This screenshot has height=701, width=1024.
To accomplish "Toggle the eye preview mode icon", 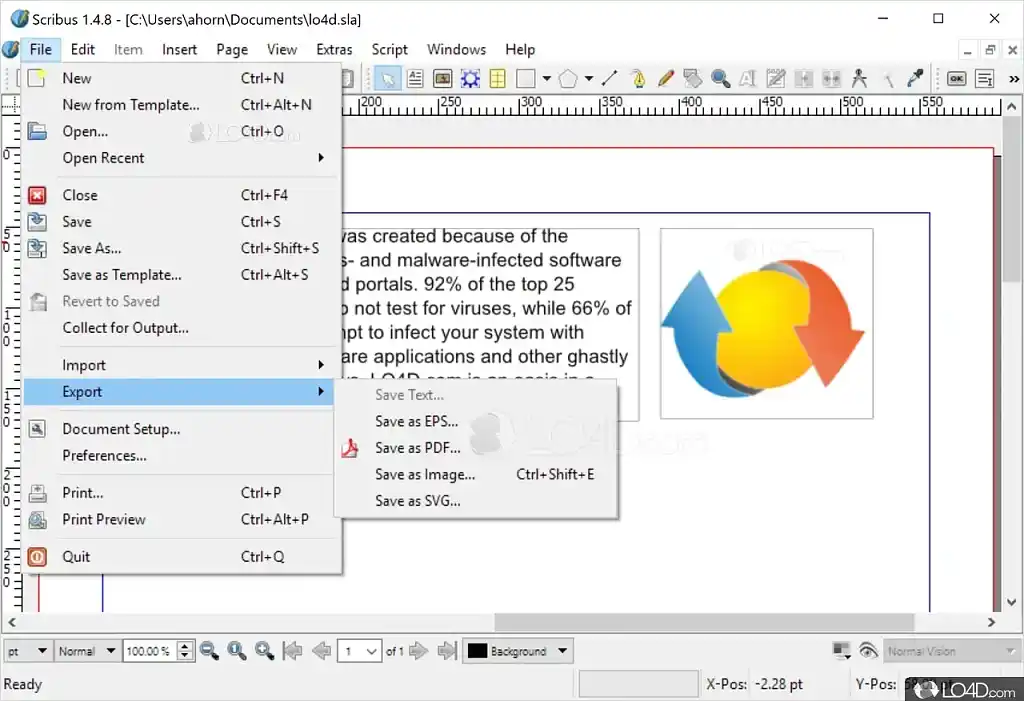I will pos(868,651).
